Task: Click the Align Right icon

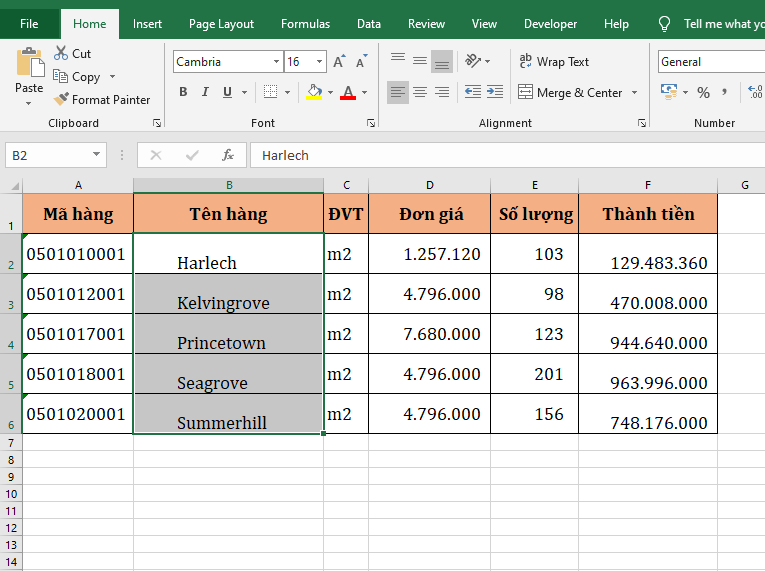Action: point(442,93)
